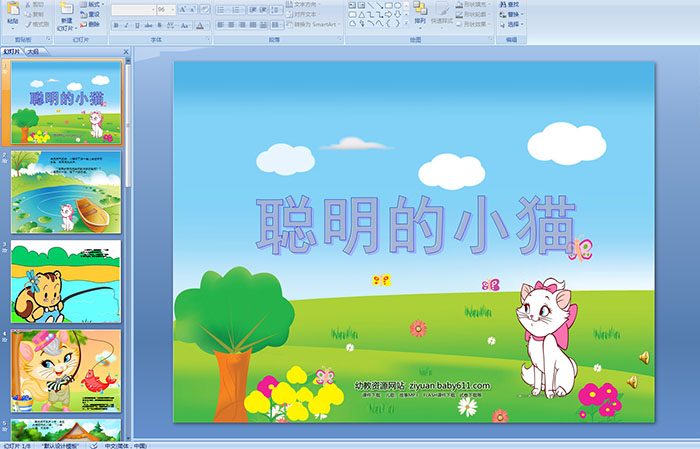This screenshot has width=700, height=449.
Task: Toggle Align Left paragraph
Action: coord(220,25)
